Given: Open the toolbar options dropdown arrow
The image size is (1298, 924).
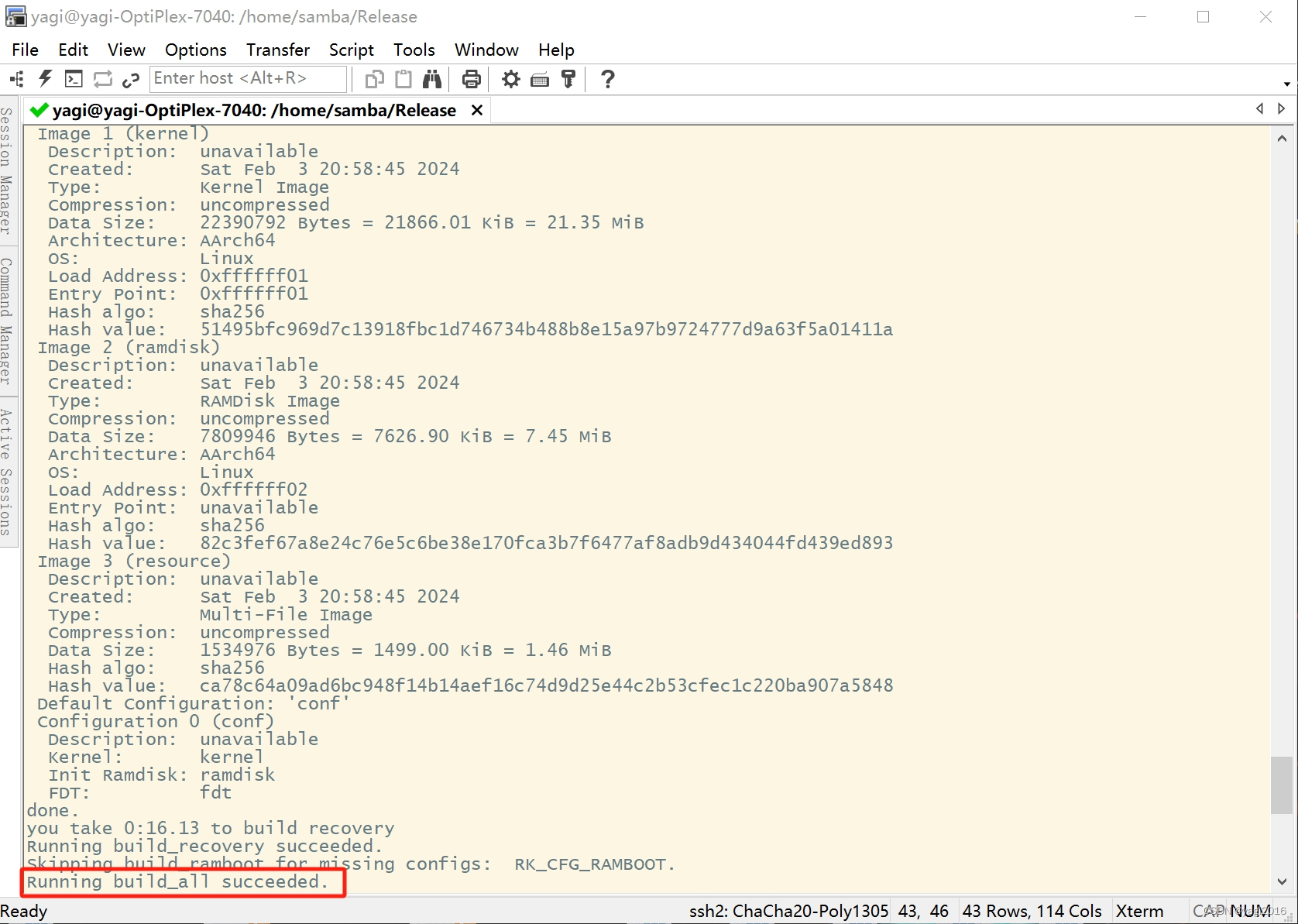Looking at the screenshot, I should 1286,84.
